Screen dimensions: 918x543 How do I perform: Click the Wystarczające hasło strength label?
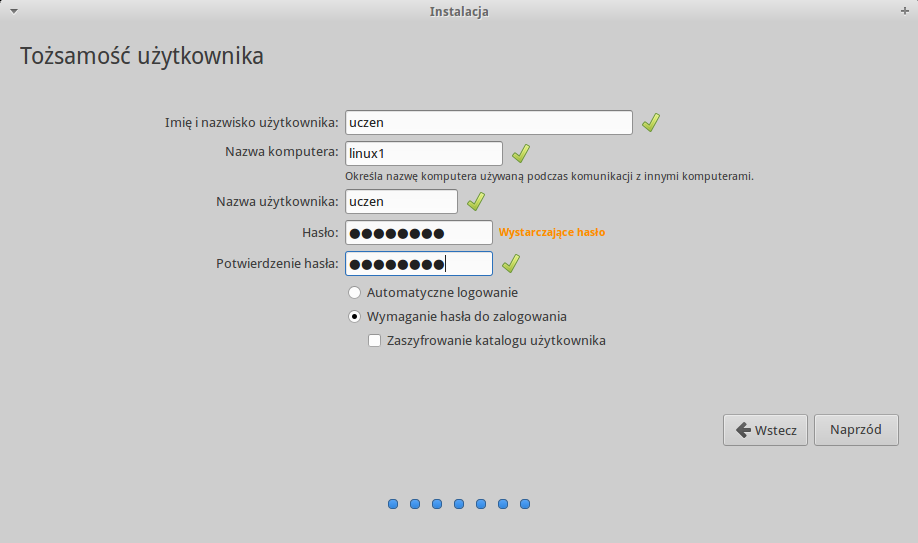tap(552, 233)
